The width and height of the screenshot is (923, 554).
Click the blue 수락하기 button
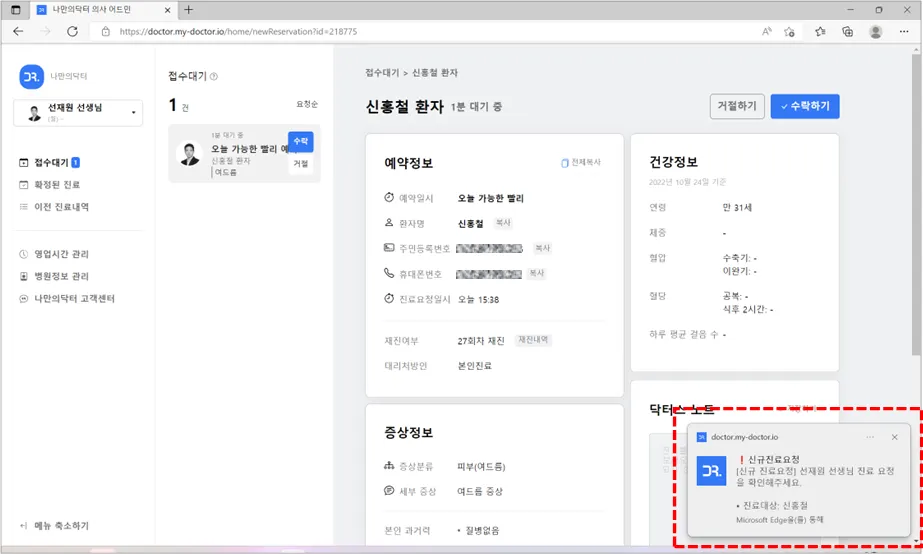click(x=805, y=107)
